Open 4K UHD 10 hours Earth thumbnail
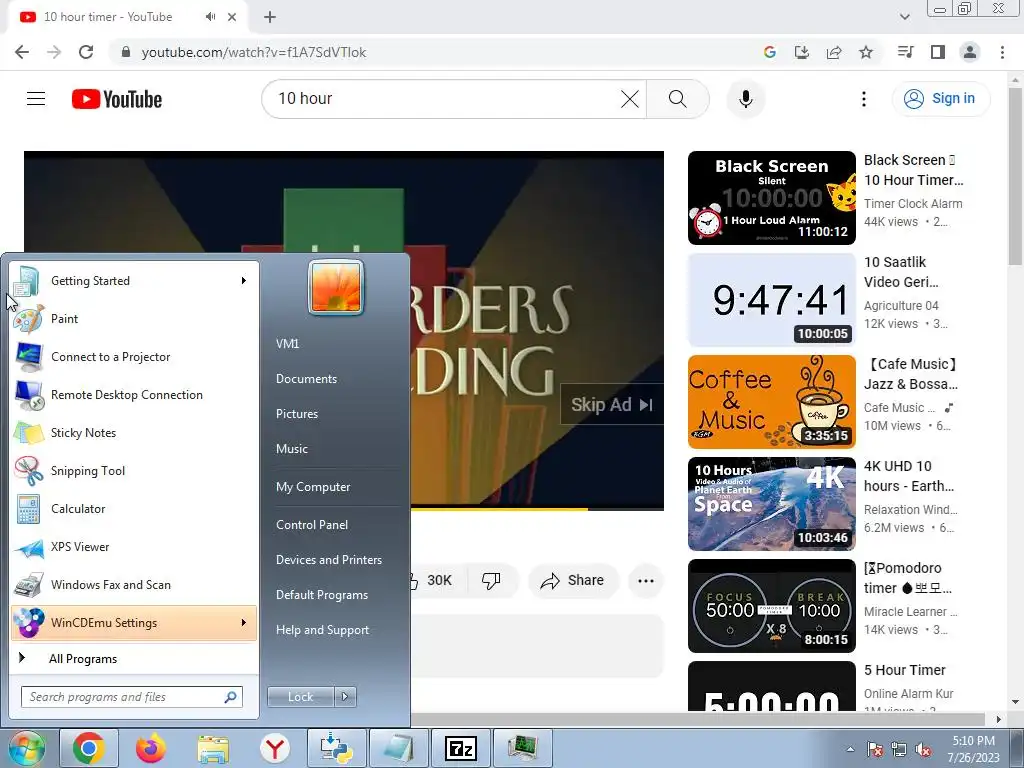This screenshot has height=768, width=1024. pos(771,504)
